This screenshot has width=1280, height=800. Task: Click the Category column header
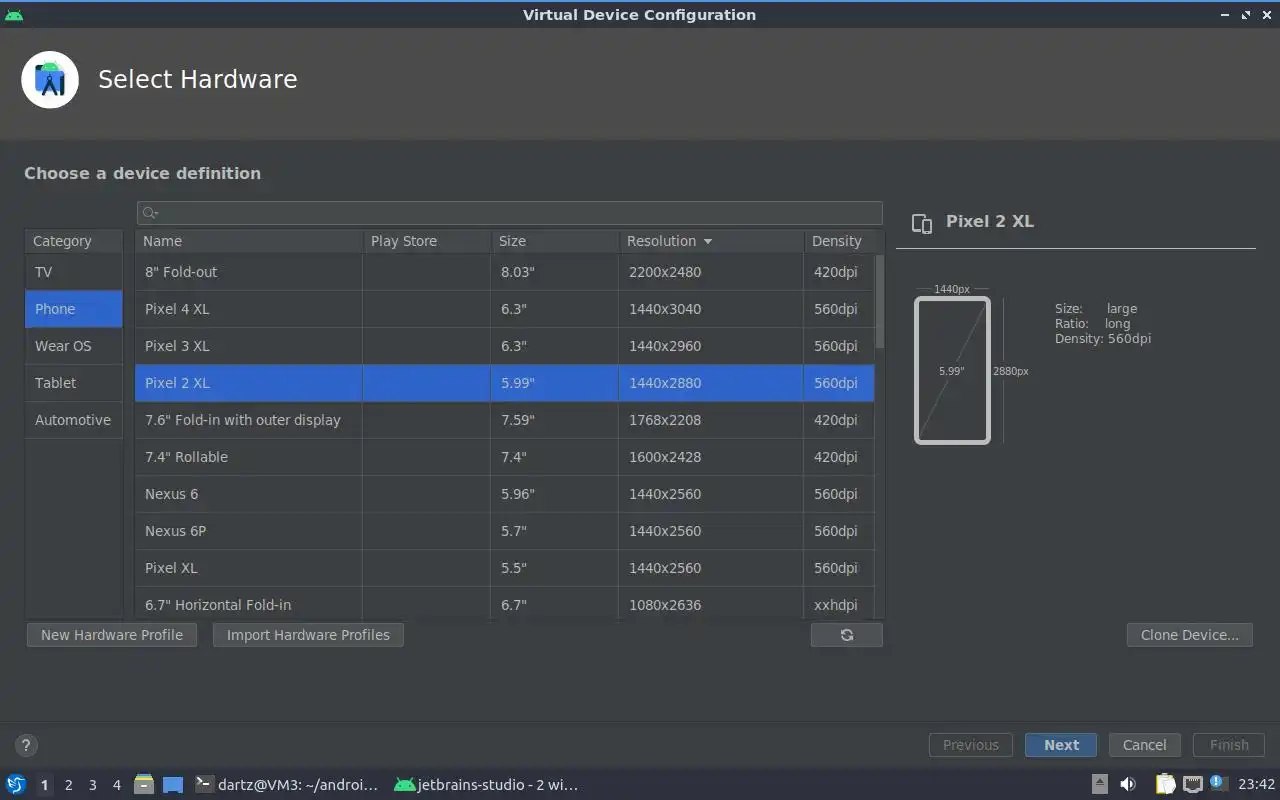click(x=74, y=241)
